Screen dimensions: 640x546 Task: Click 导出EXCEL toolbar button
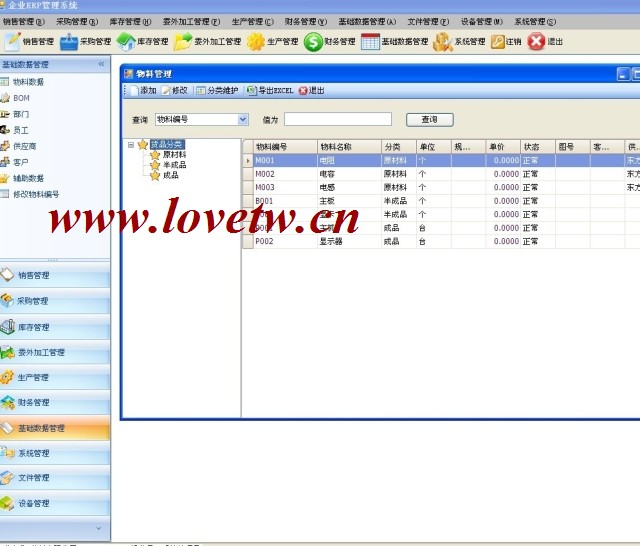tap(270, 91)
